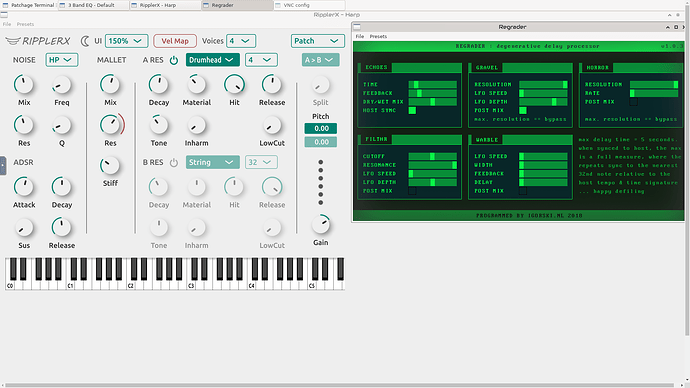Adjust the ECHOES TIME slider in Regrader
This screenshot has height=388, width=690.
click(x=433, y=84)
